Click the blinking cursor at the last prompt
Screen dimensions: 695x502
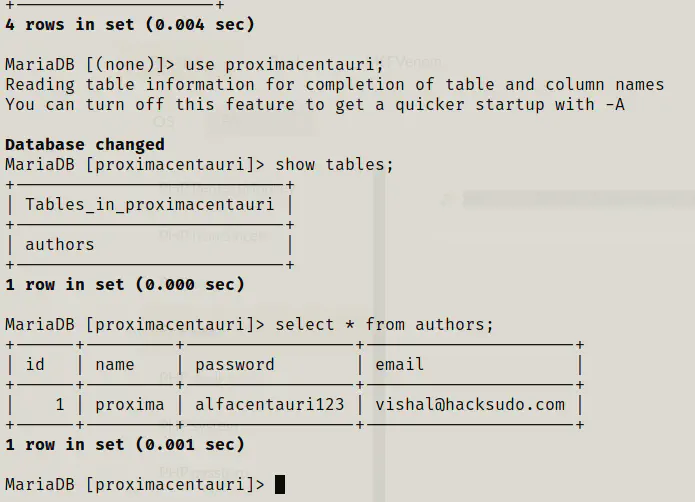pos(280,485)
